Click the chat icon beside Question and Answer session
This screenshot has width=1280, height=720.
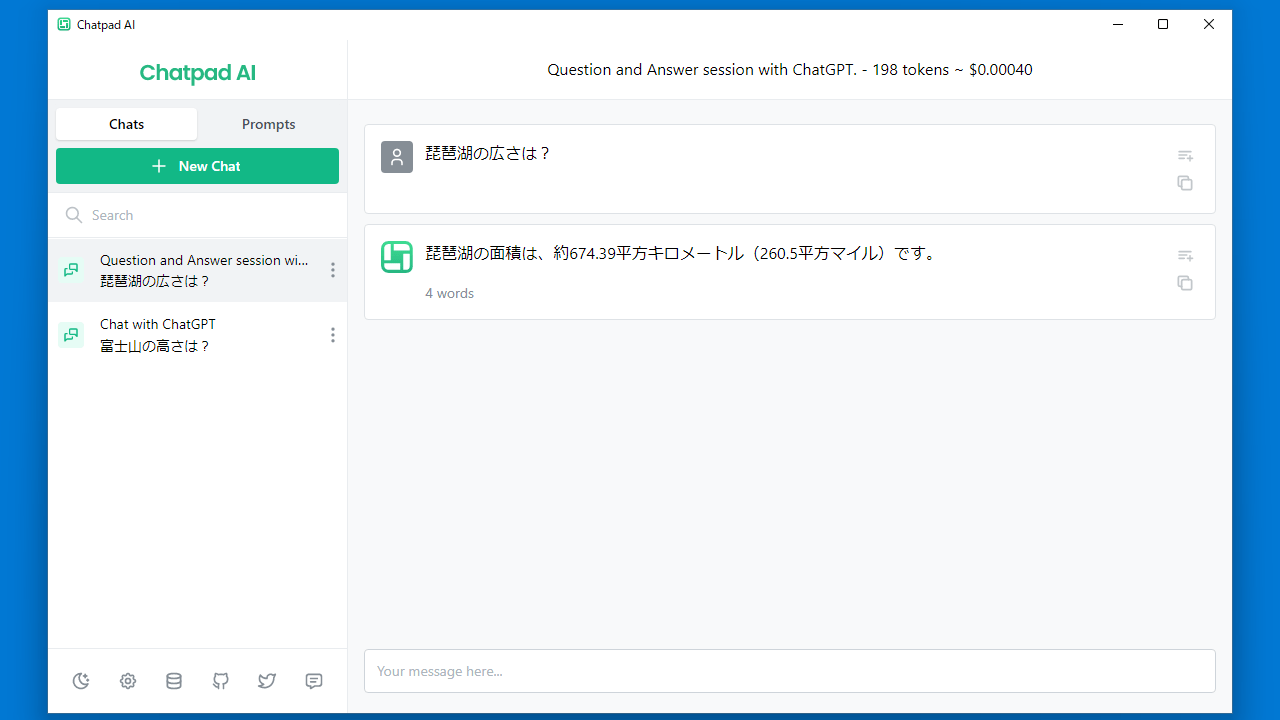pos(71,270)
